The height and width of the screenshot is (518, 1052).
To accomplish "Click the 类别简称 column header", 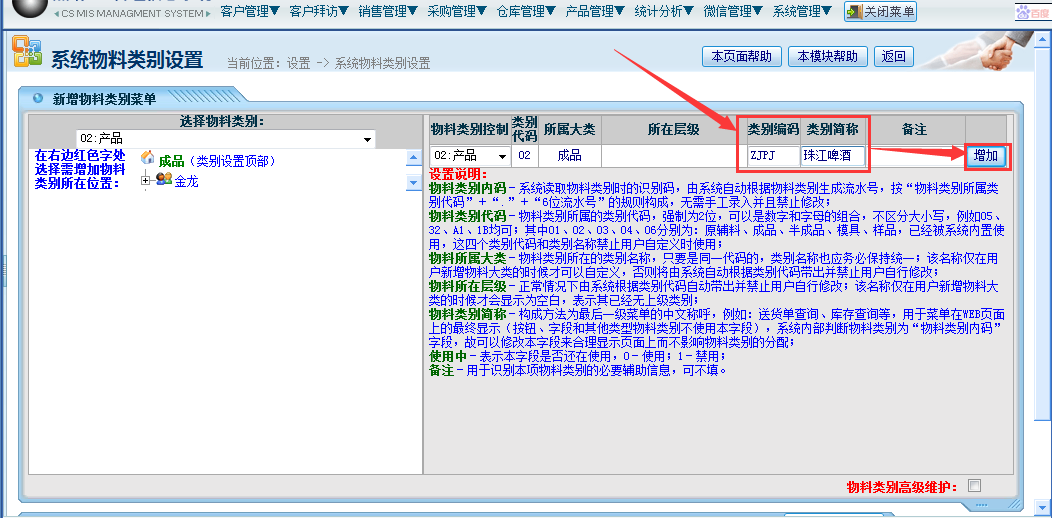I will coord(833,129).
